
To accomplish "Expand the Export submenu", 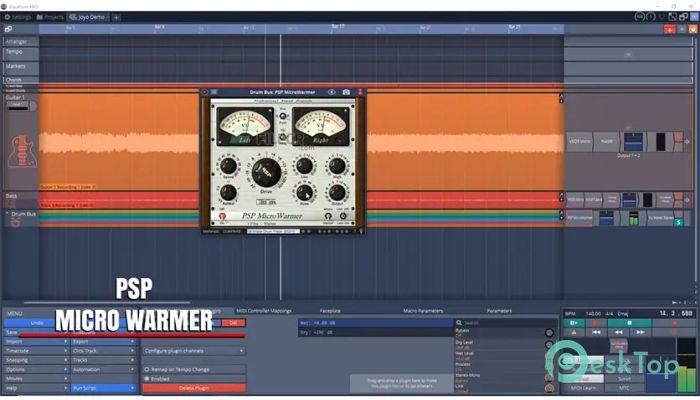I will [x=103, y=342].
